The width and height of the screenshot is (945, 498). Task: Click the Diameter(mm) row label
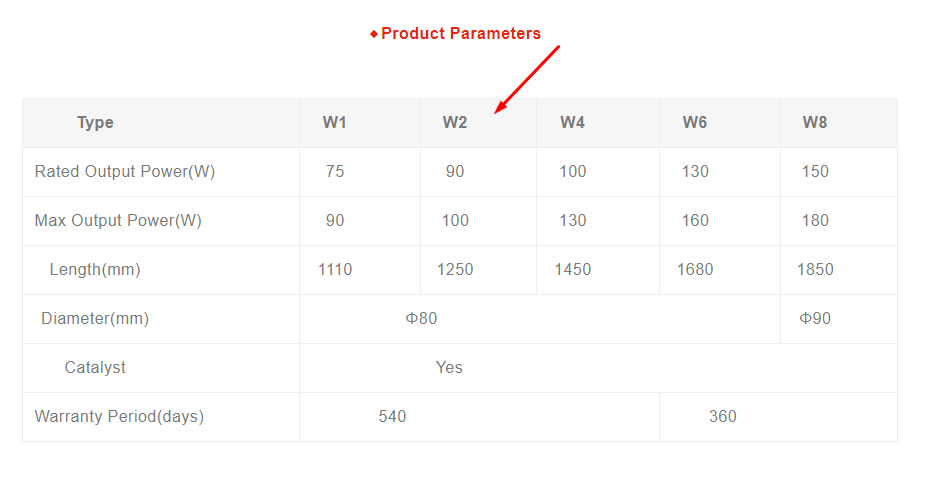tap(95, 318)
